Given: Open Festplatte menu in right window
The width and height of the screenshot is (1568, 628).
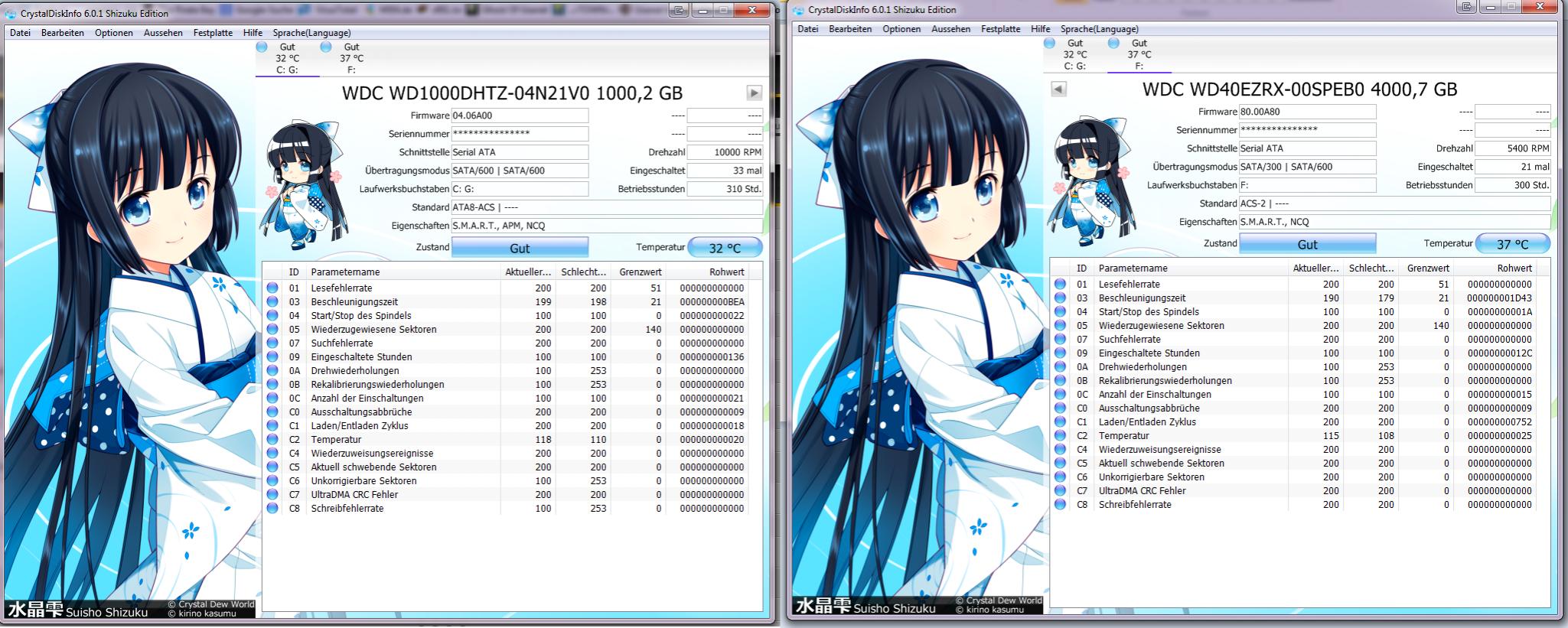Looking at the screenshot, I should (x=1000, y=29).
